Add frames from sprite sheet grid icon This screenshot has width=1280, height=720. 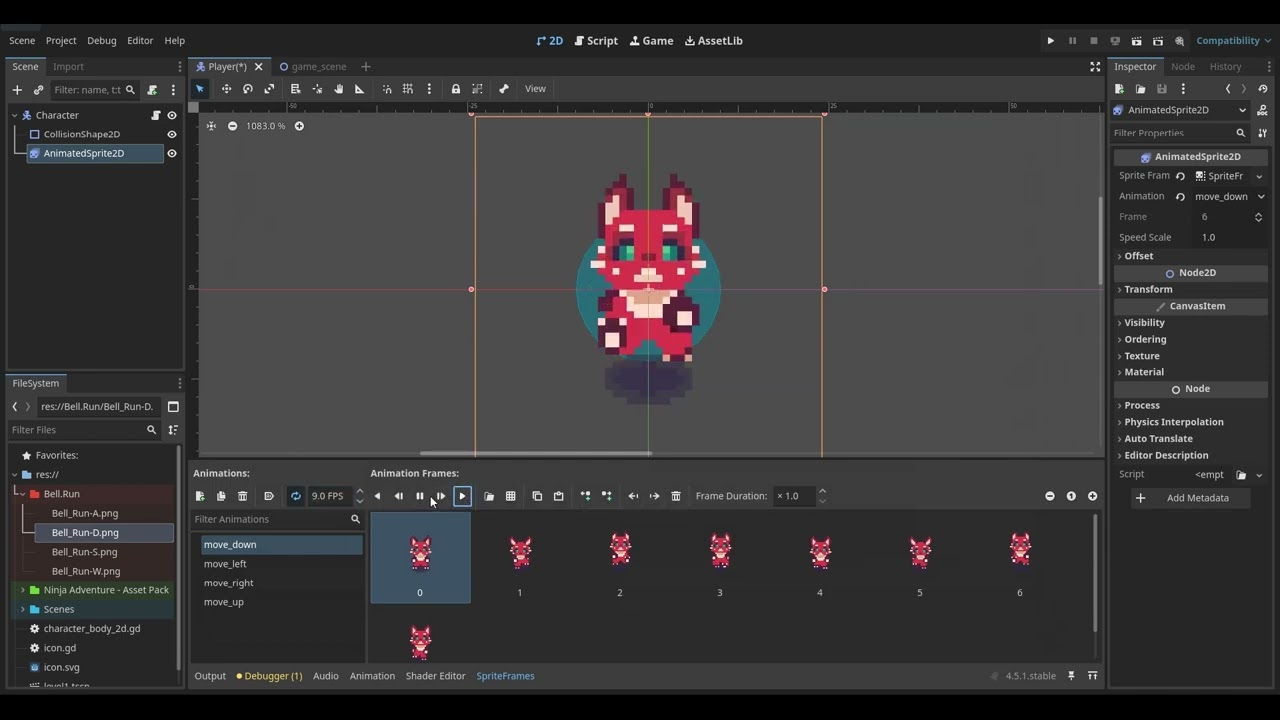pyautogui.click(x=511, y=496)
